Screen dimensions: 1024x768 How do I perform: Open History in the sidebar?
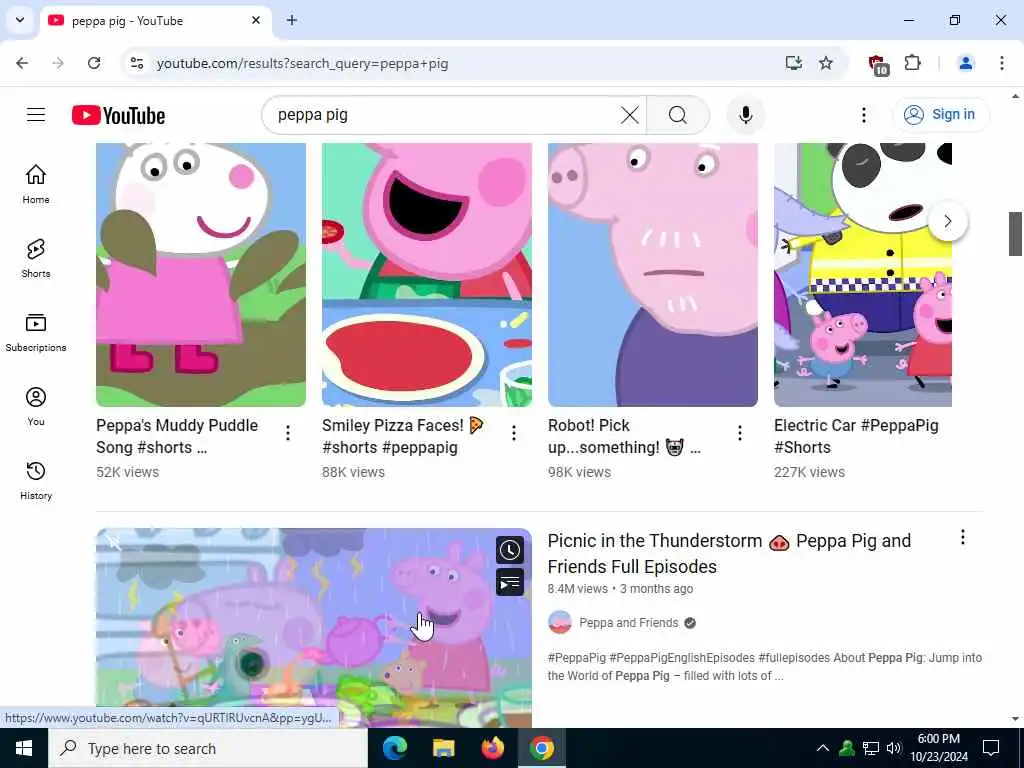[36, 480]
